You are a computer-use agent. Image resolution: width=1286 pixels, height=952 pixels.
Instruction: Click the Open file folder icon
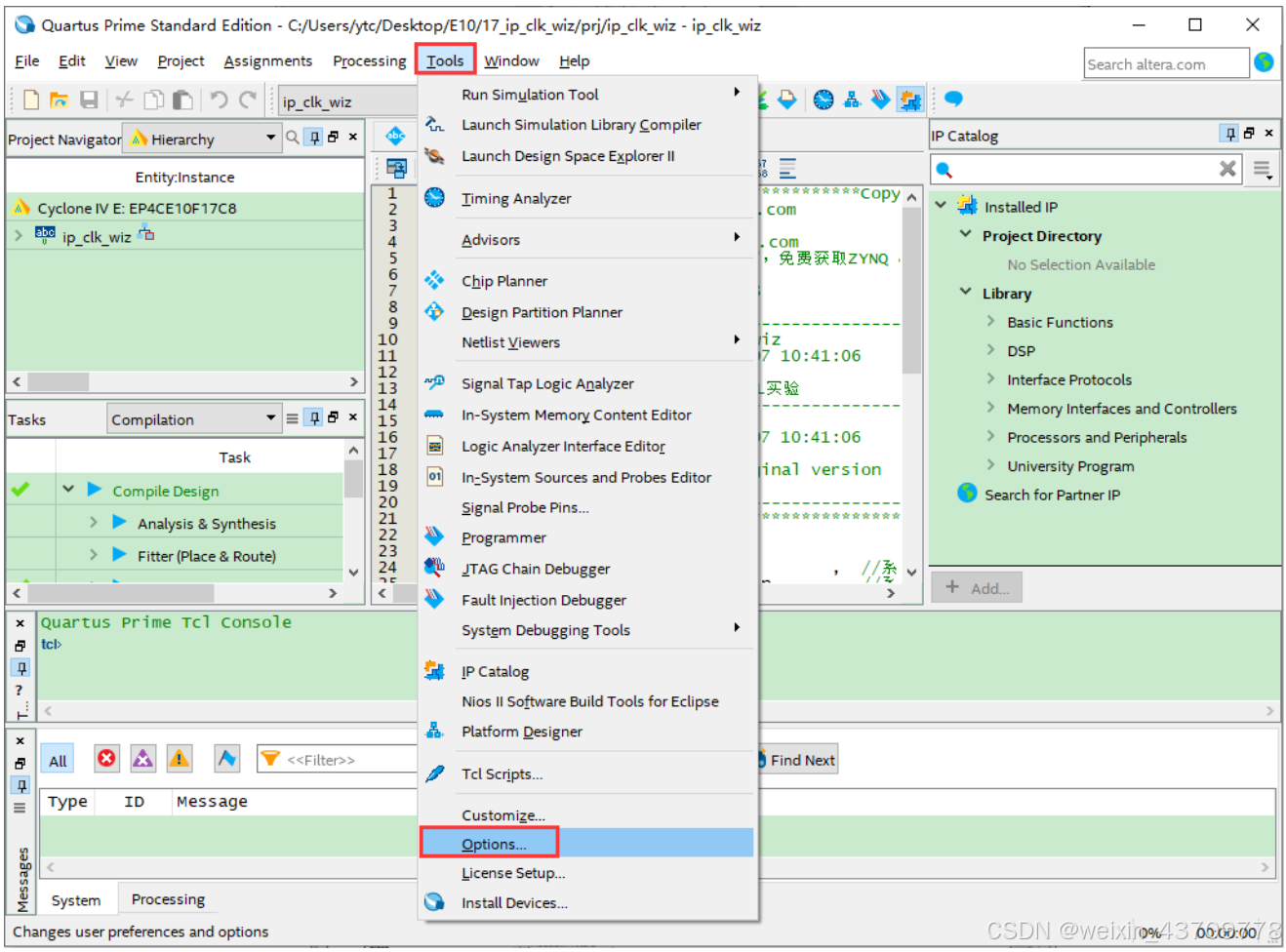(59, 99)
